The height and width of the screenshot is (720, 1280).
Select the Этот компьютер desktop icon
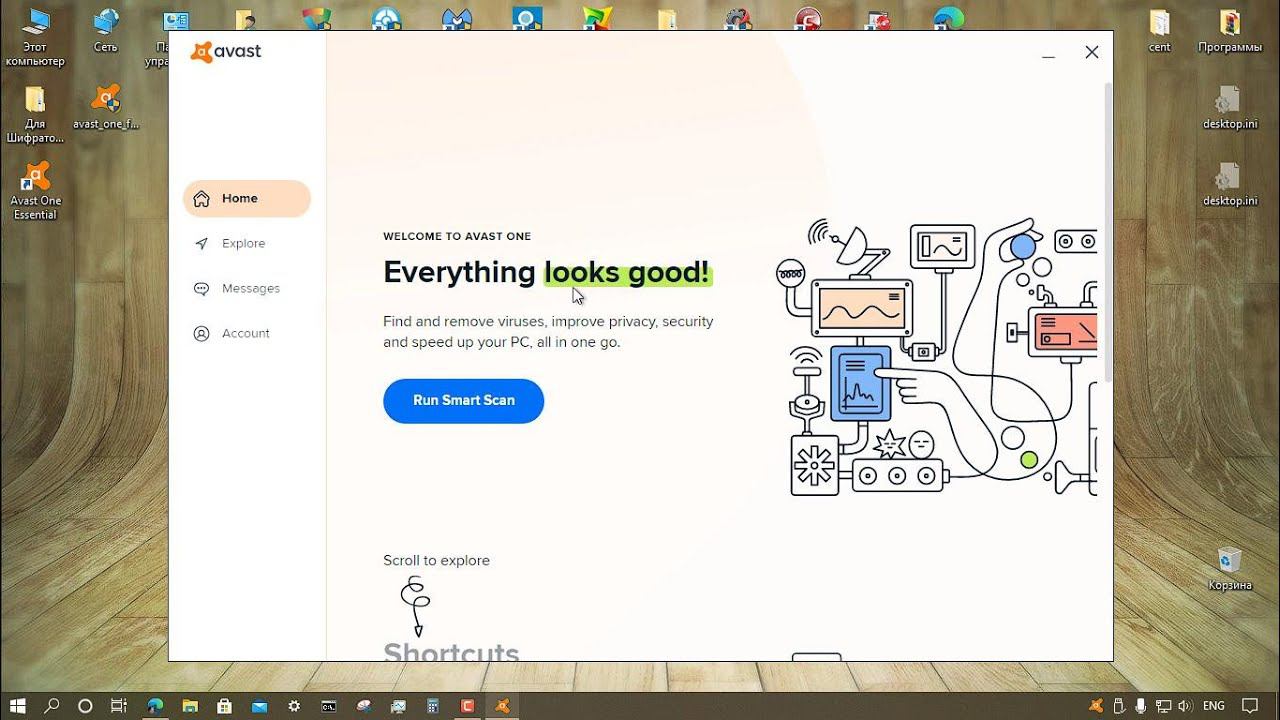click(35, 37)
